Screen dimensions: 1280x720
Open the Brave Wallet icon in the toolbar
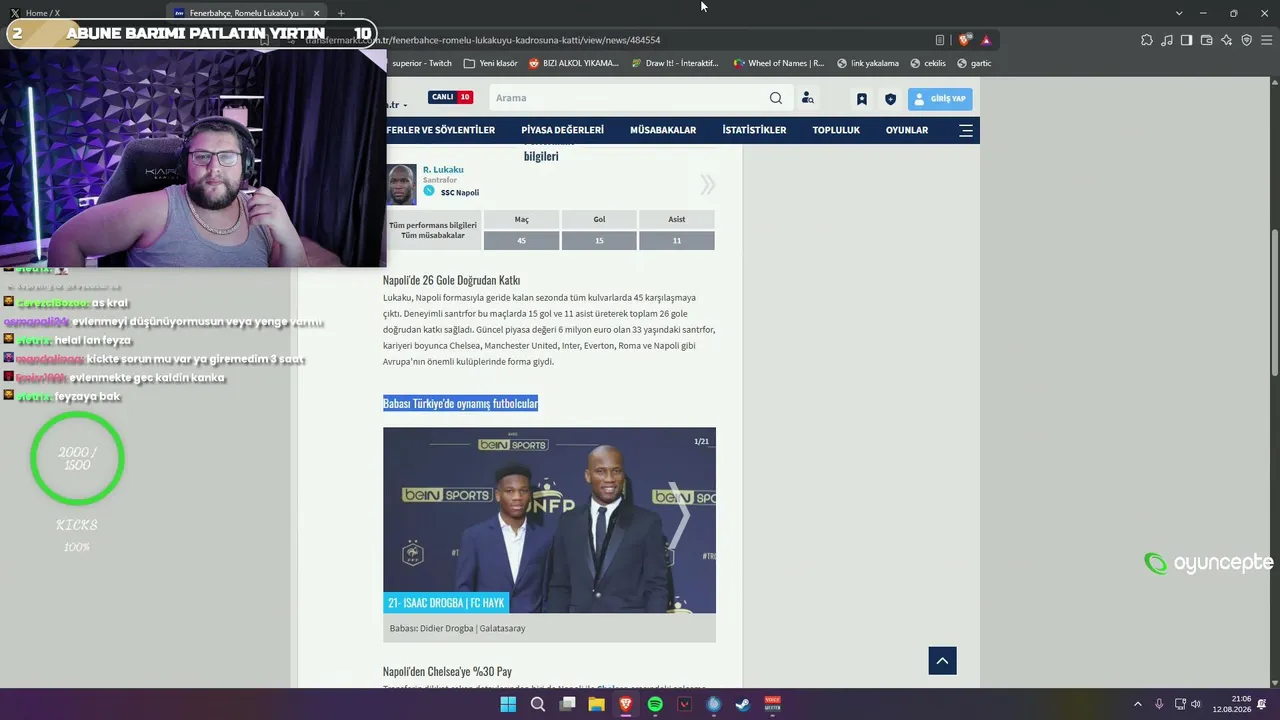[1206, 40]
